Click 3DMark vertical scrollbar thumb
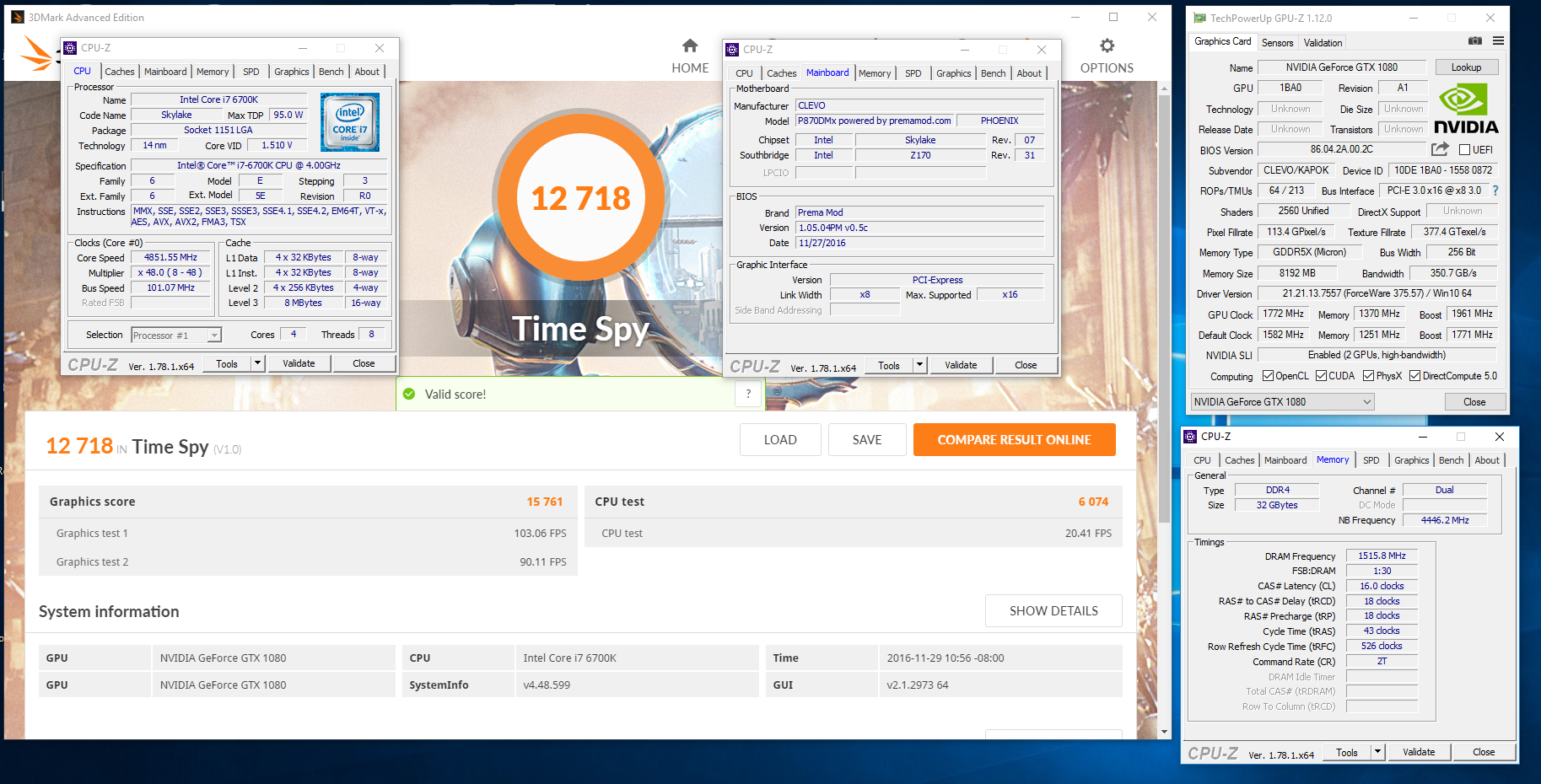This screenshot has height=784, width=1541. 1164,308
